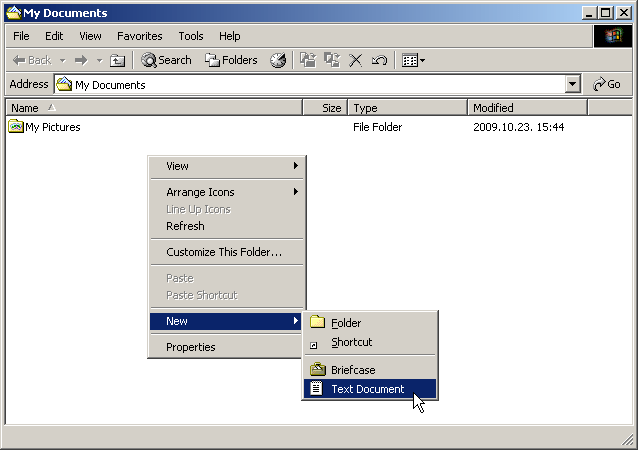Open the Favorites menu
Image resolution: width=638 pixels, height=450 pixels.
(x=140, y=36)
